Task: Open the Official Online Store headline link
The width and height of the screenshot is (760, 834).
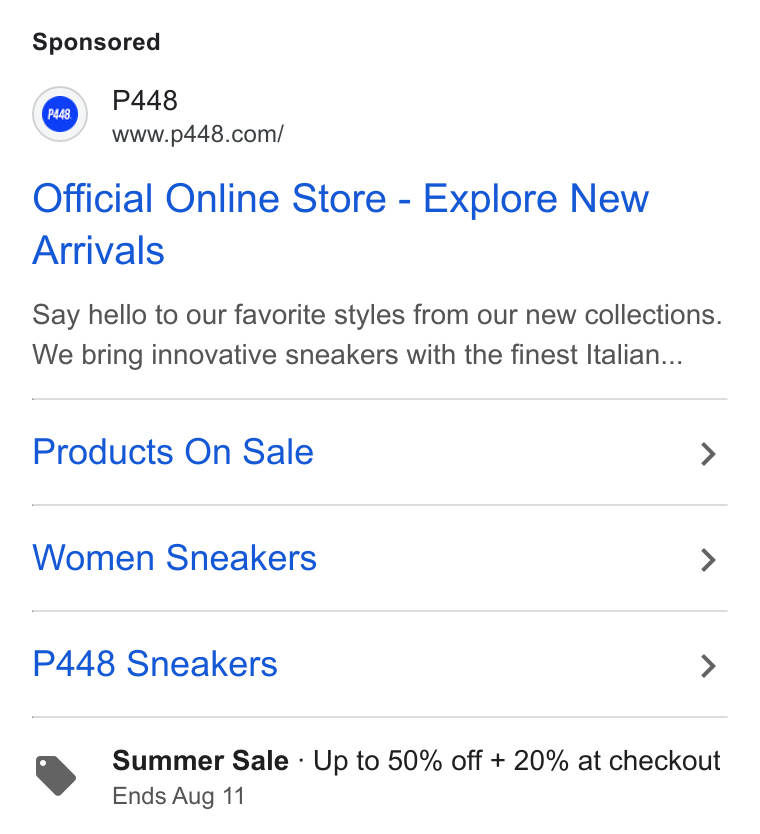Action: (x=340, y=224)
